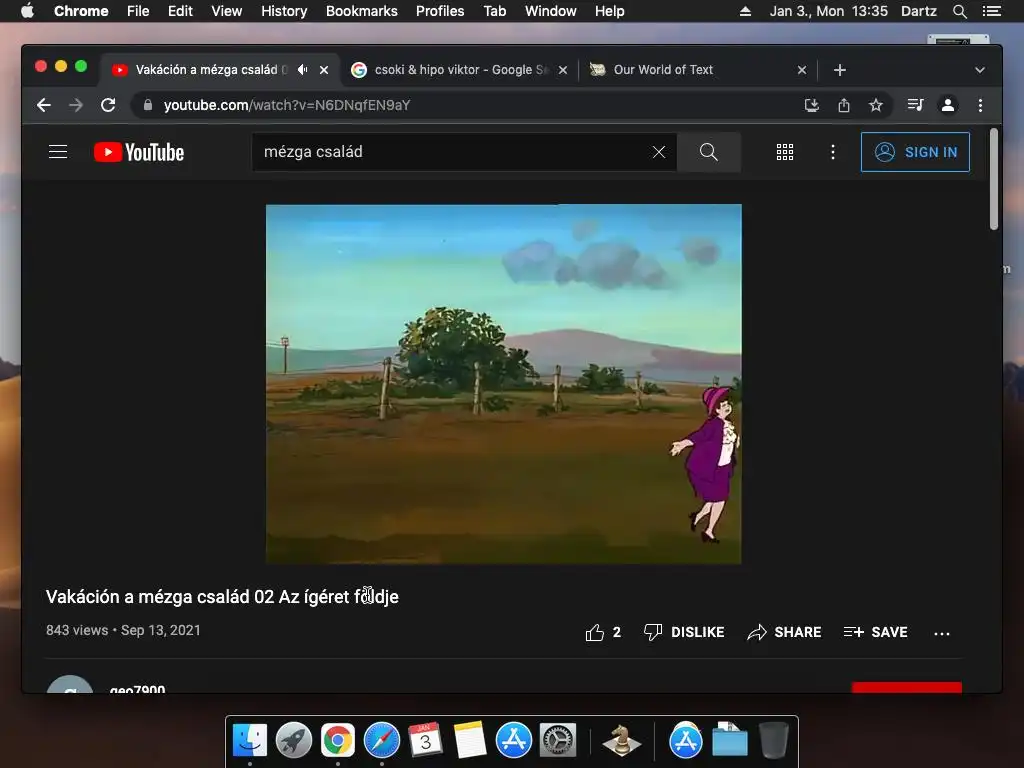Open the YouTube apps grid icon
1024x768 pixels.
(785, 152)
